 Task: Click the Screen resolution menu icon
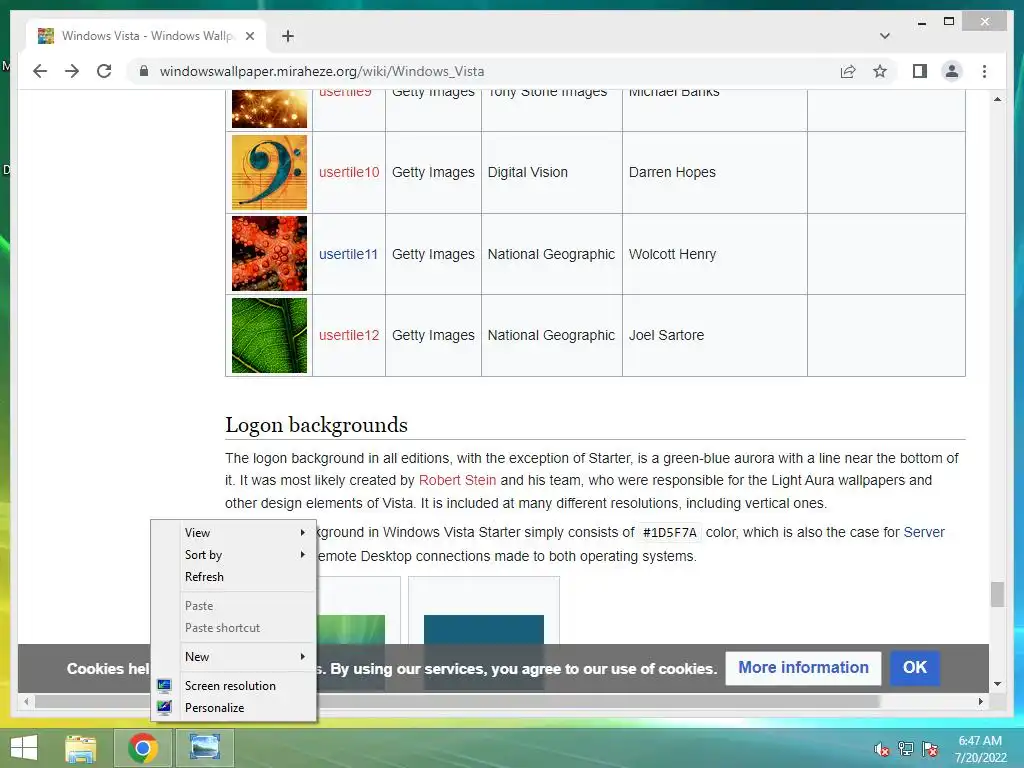click(x=164, y=686)
